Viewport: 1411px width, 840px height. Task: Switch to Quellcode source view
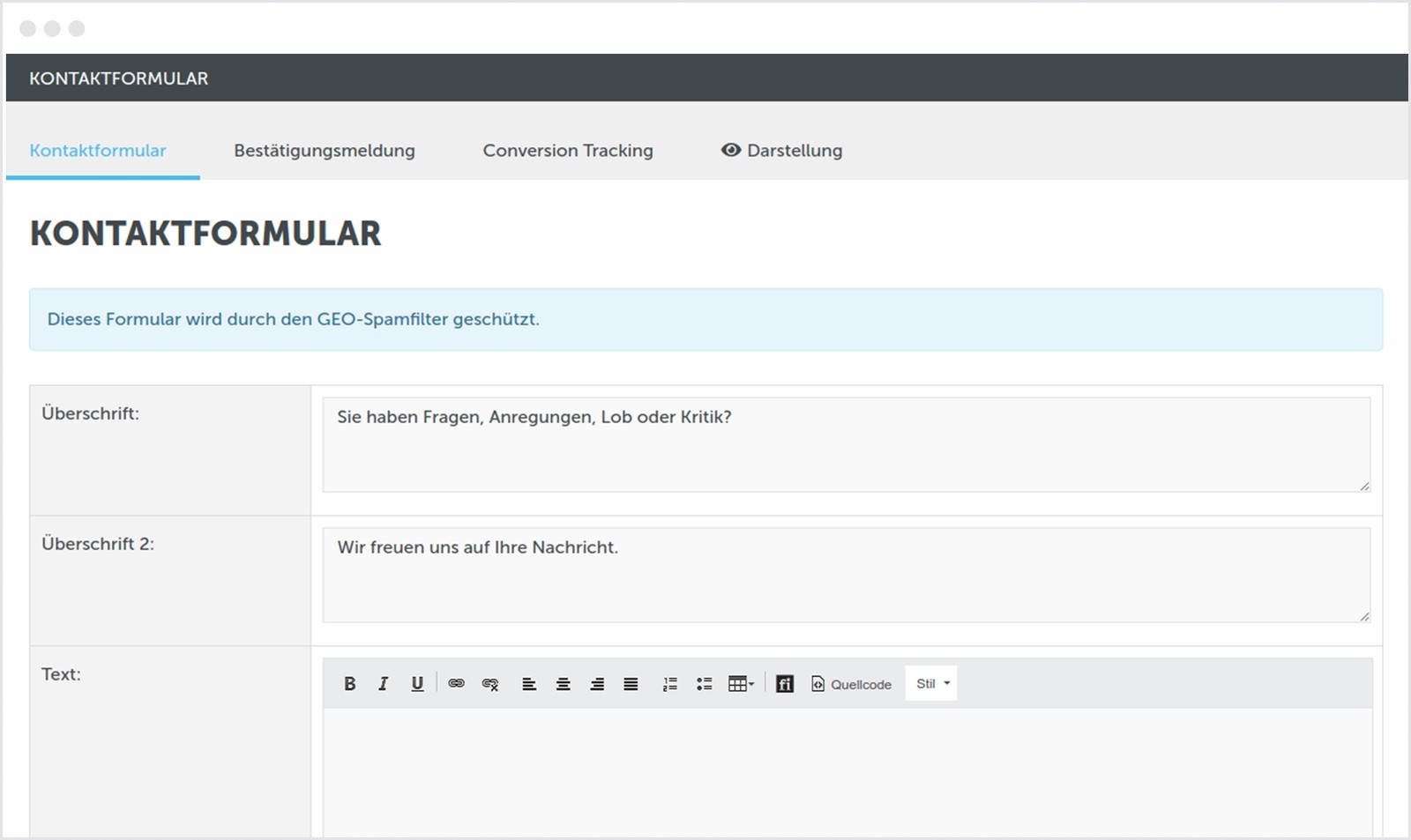click(x=851, y=684)
